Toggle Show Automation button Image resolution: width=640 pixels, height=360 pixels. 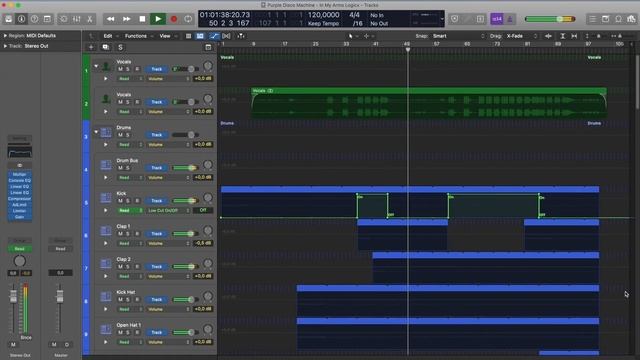coord(213,36)
